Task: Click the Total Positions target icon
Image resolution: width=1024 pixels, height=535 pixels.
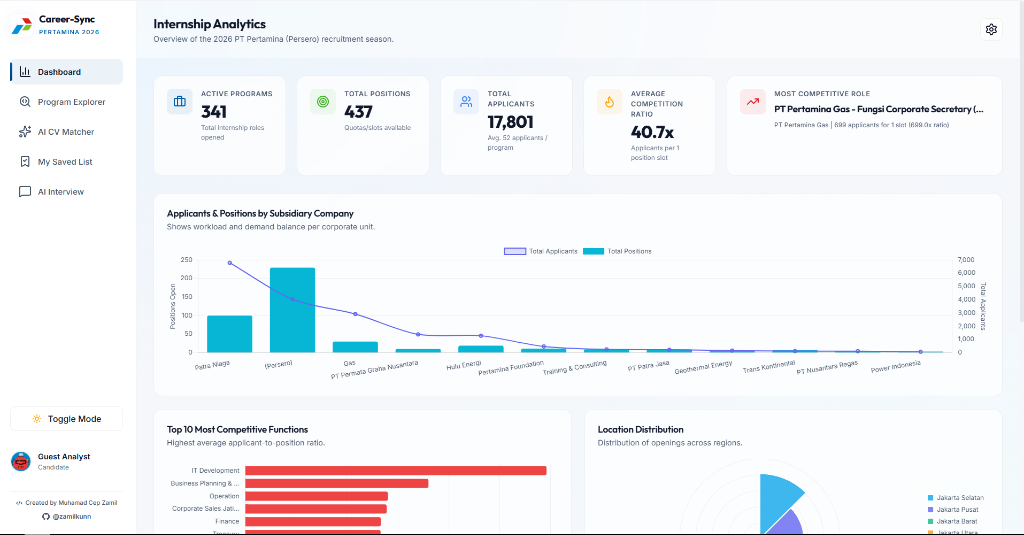Action: coord(323,102)
